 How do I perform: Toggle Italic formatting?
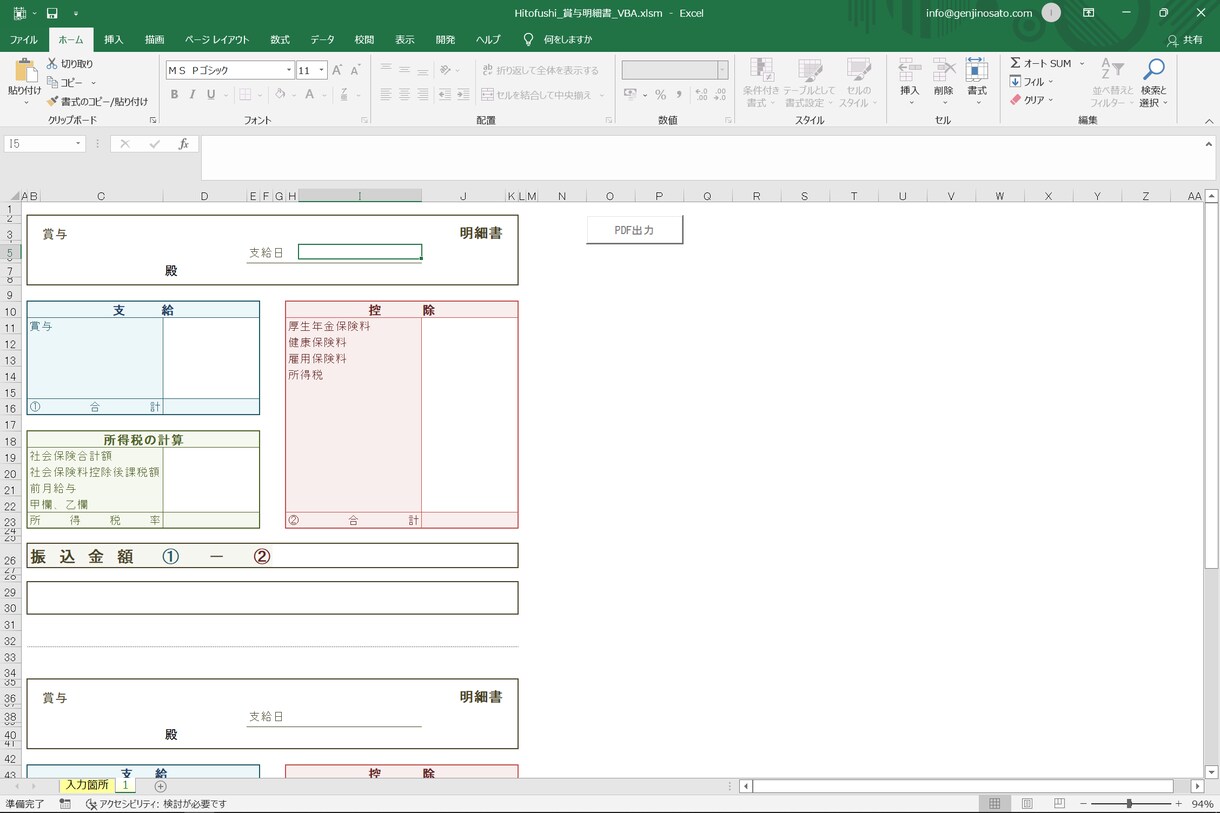click(192, 95)
